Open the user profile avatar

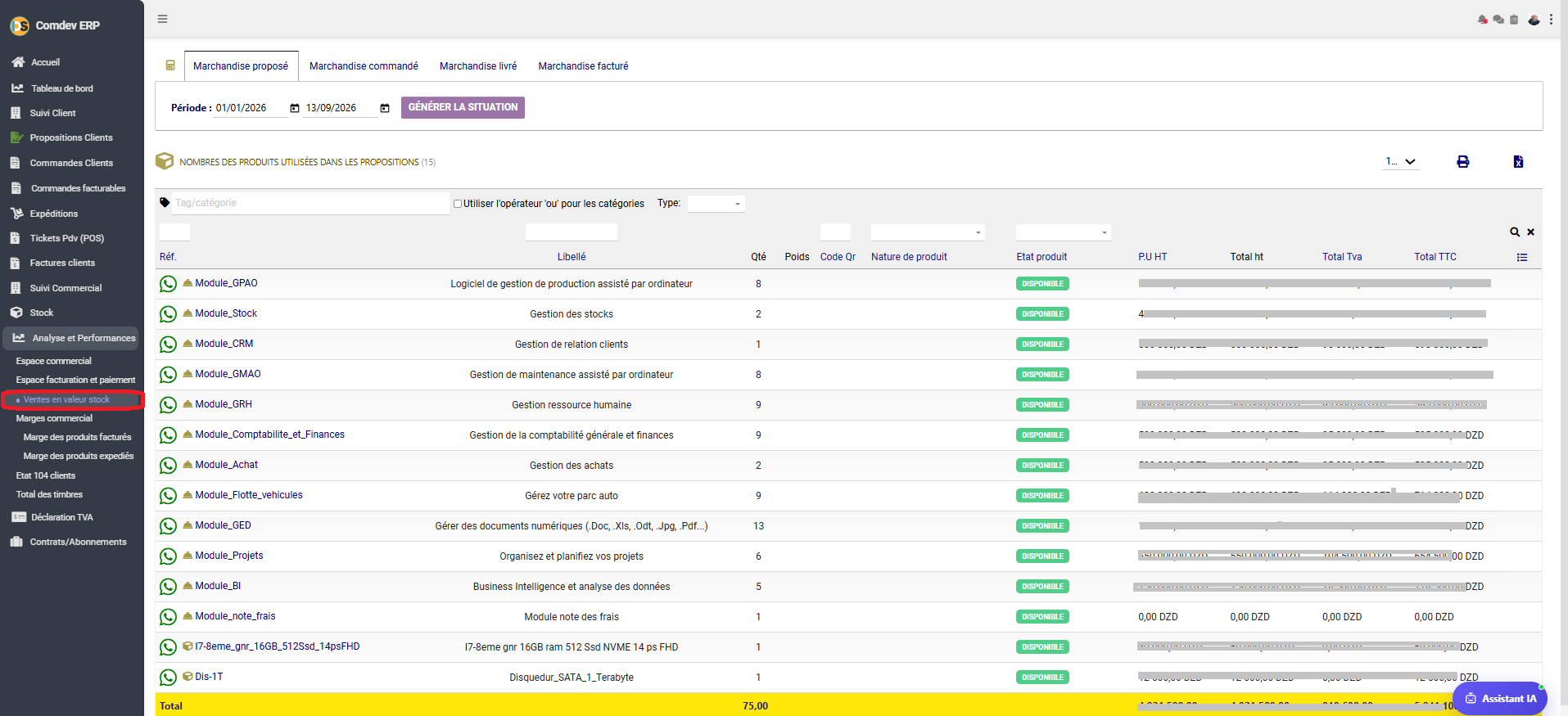click(1534, 20)
